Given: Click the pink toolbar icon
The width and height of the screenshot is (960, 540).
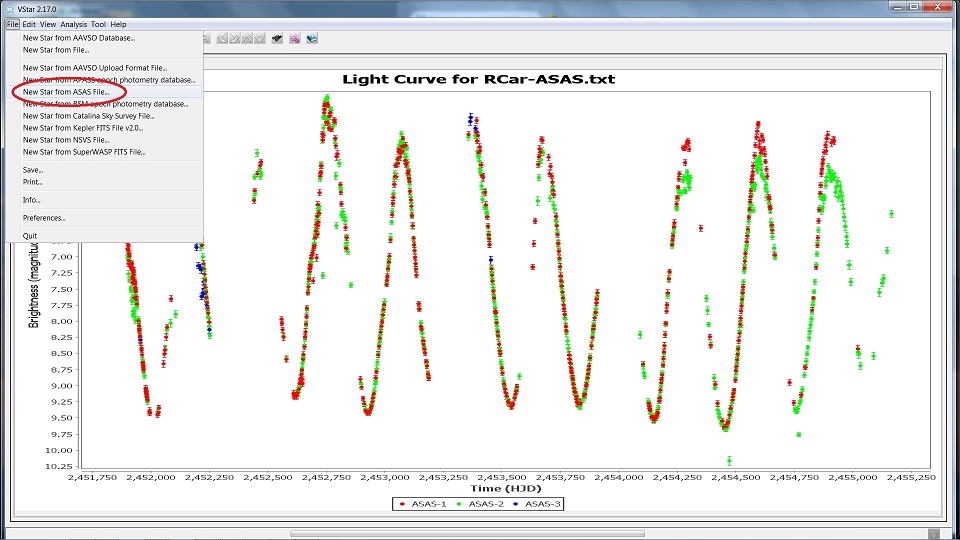Looking at the screenshot, I should (x=295, y=39).
